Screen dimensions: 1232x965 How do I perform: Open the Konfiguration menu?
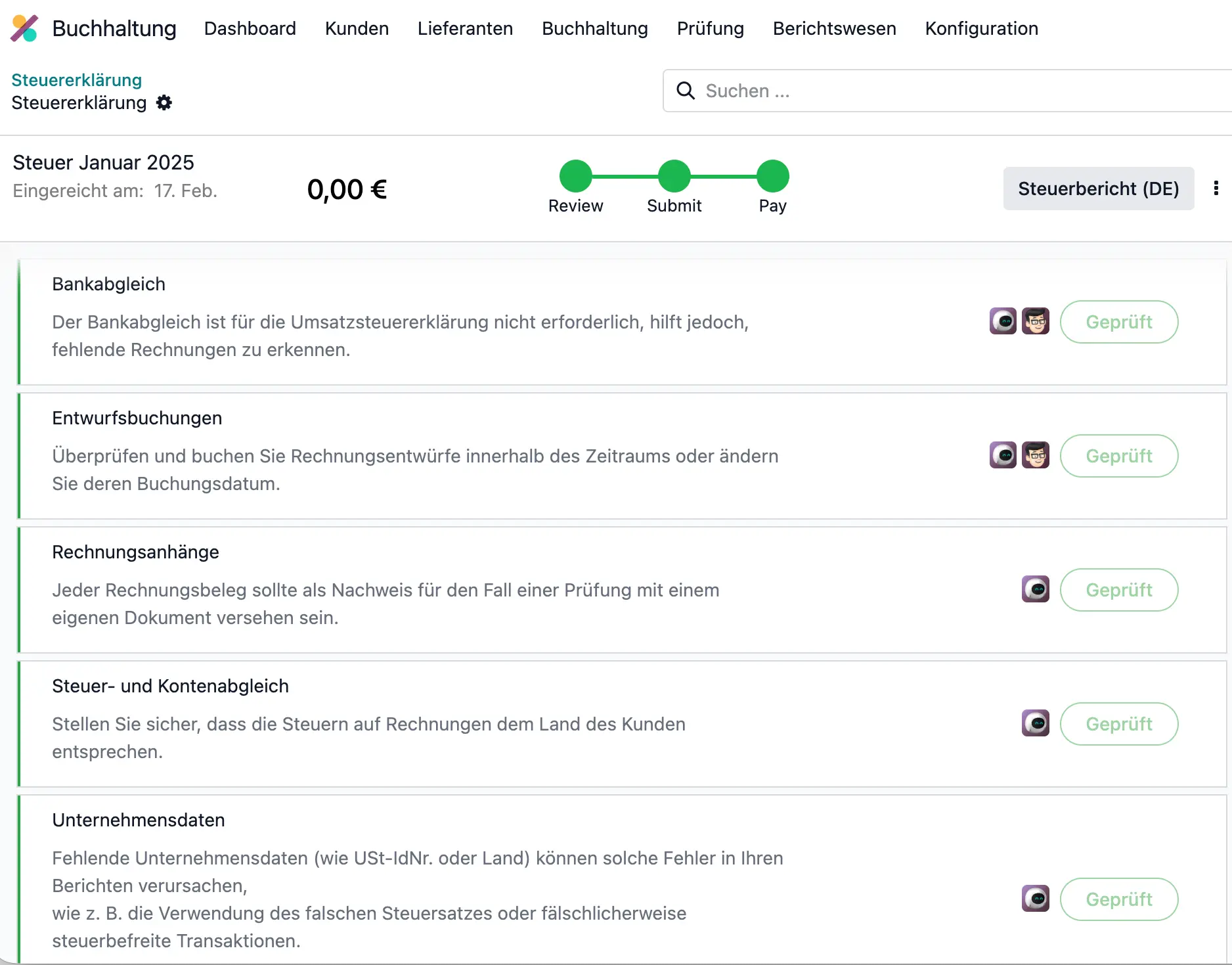(x=981, y=28)
